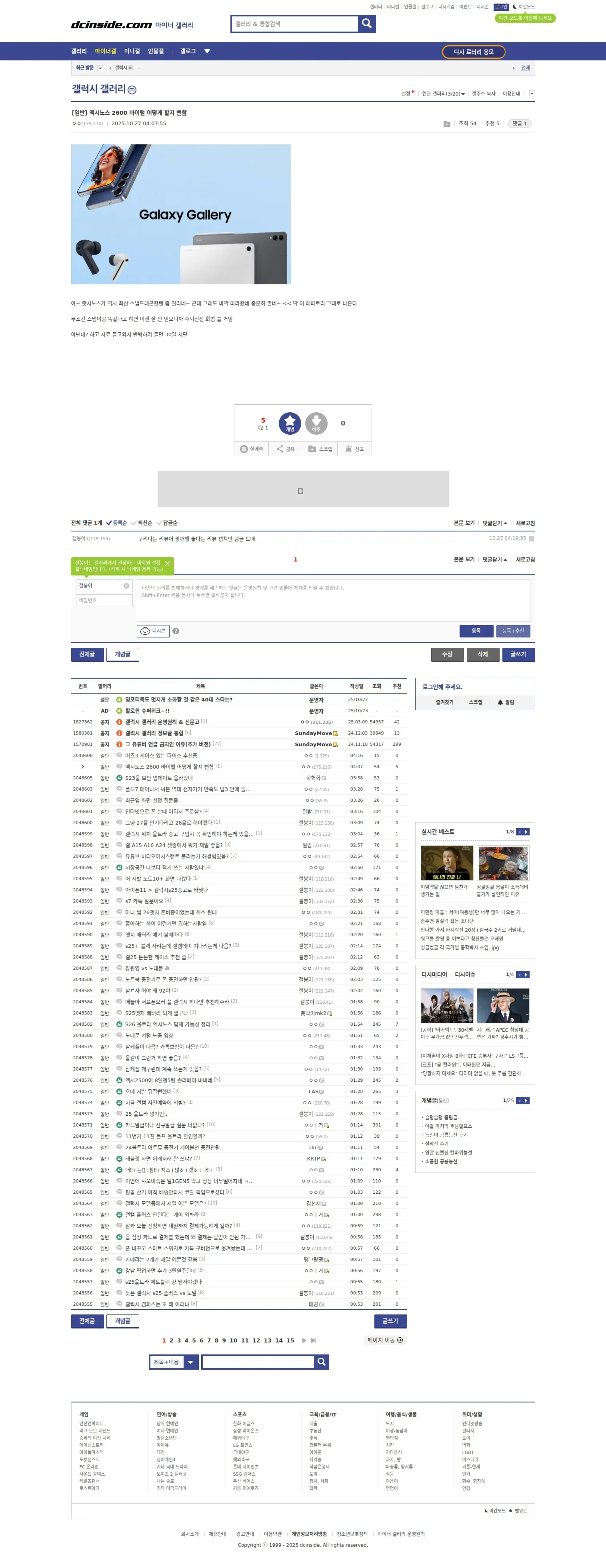Click the 개념 upvote star button

290,423
